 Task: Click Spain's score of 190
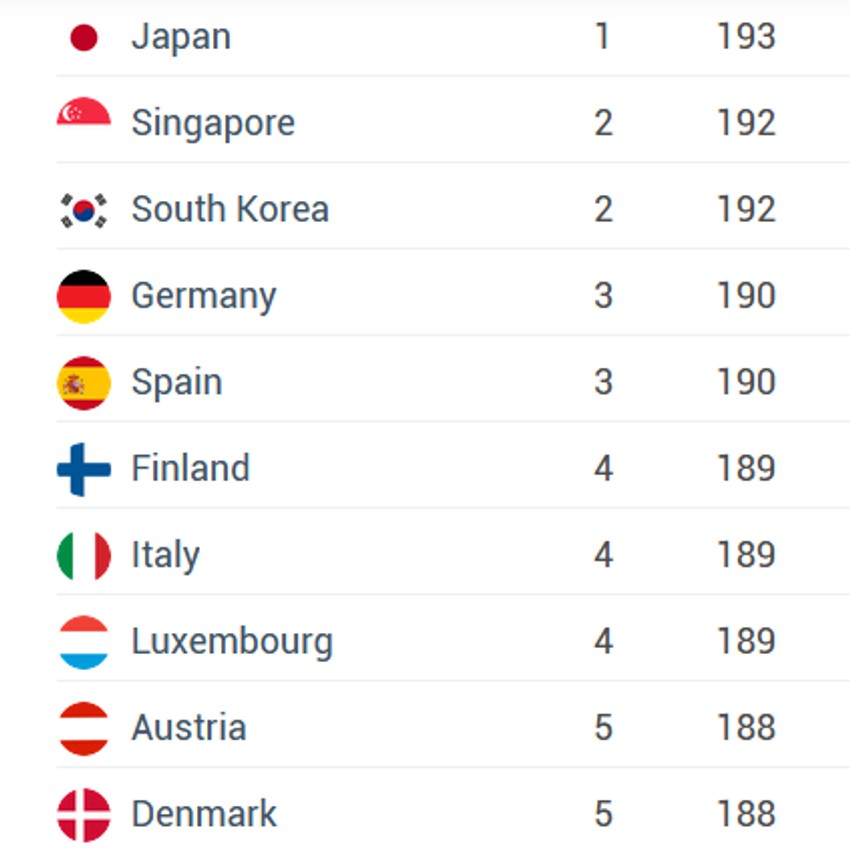(x=746, y=382)
